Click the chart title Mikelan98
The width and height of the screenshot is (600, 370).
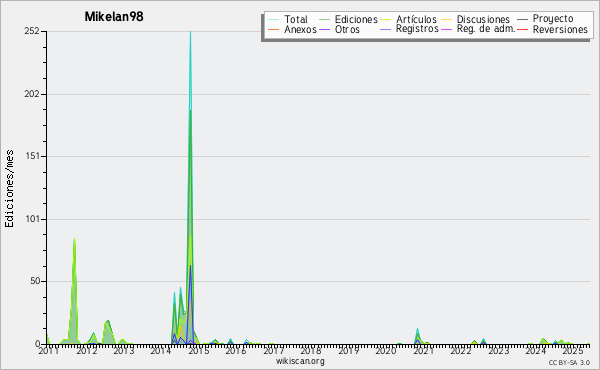pyautogui.click(x=114, y=17)
